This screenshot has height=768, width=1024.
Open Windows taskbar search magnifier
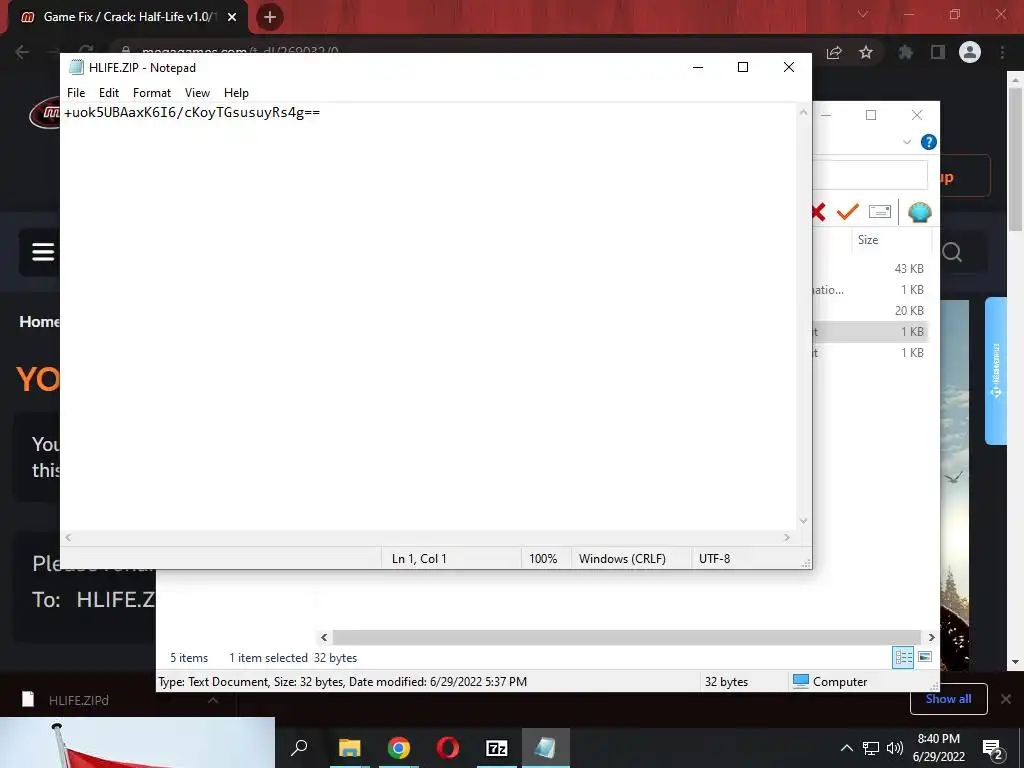pyautogui.click(x=299, y=748)
